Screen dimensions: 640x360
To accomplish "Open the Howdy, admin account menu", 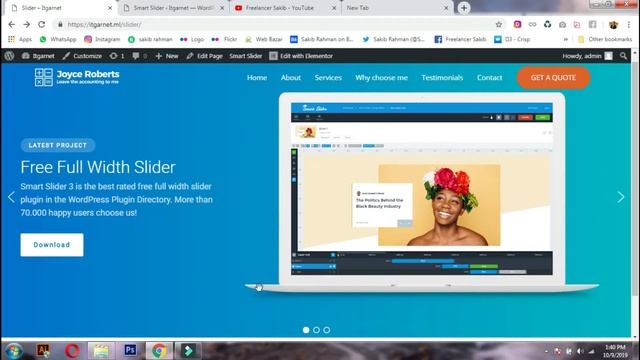I will coord(587,56).
